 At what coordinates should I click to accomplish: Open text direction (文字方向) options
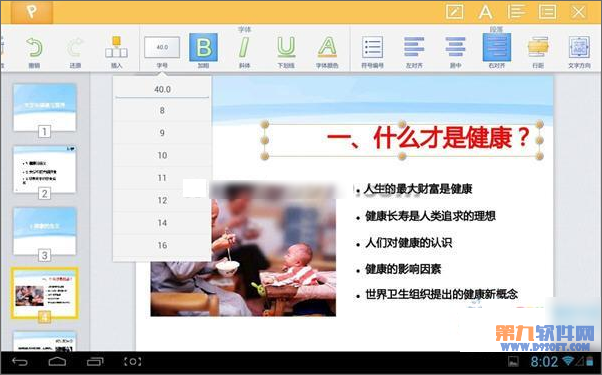pos(579,47)
